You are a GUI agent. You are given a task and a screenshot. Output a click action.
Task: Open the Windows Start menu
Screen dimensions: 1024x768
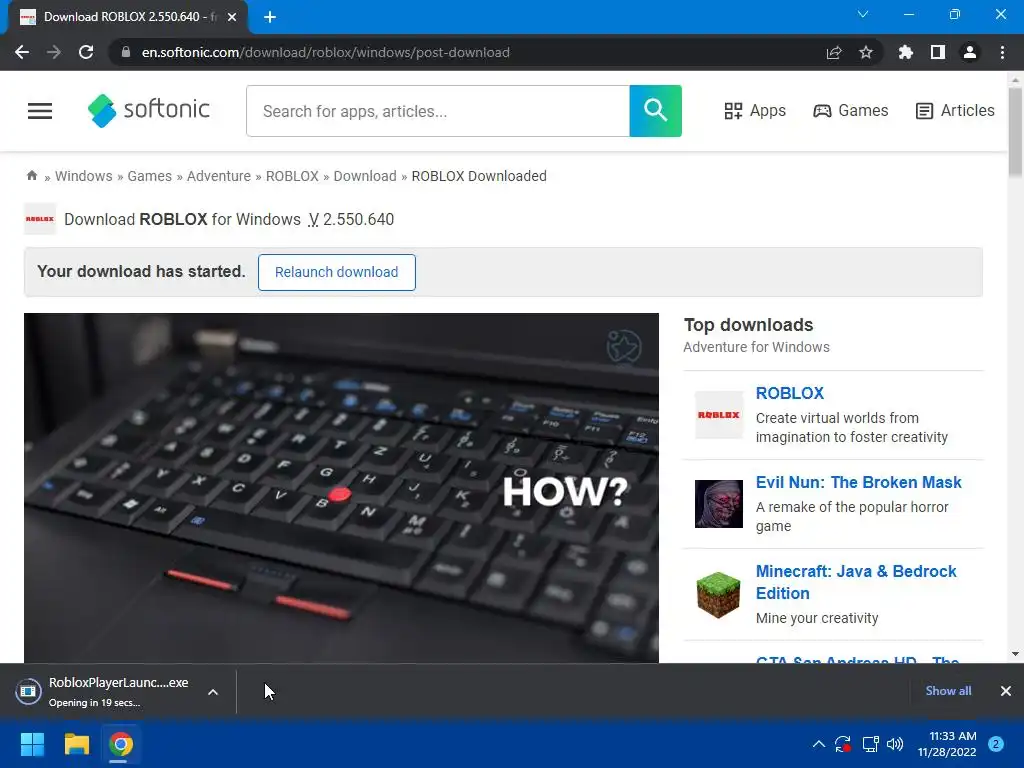[32, 744]
